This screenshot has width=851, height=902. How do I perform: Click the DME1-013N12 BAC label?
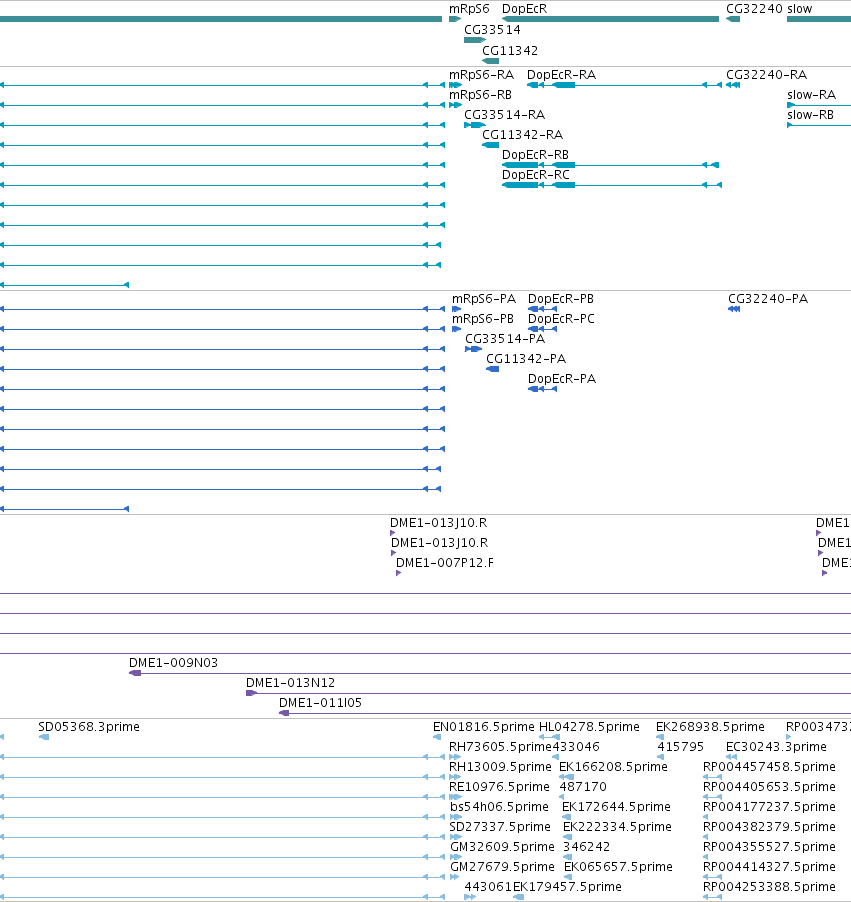290,683
